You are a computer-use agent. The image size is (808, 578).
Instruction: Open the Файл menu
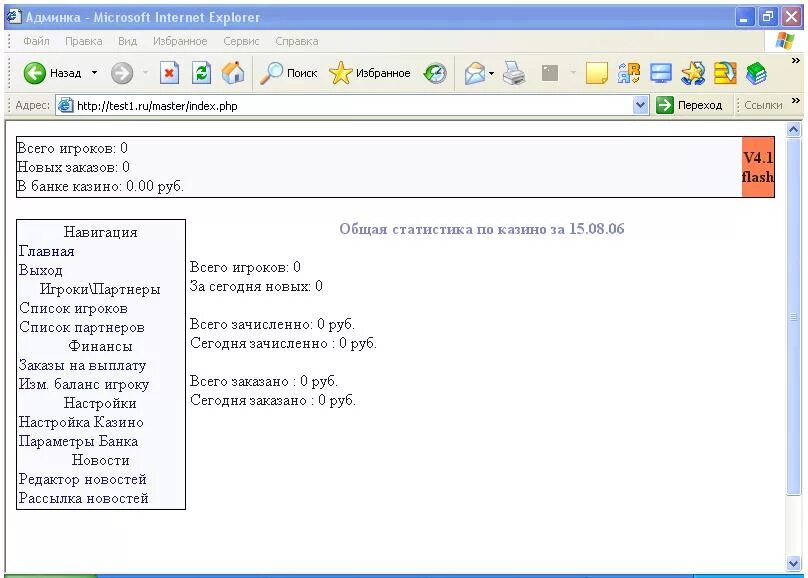(36, 41)
